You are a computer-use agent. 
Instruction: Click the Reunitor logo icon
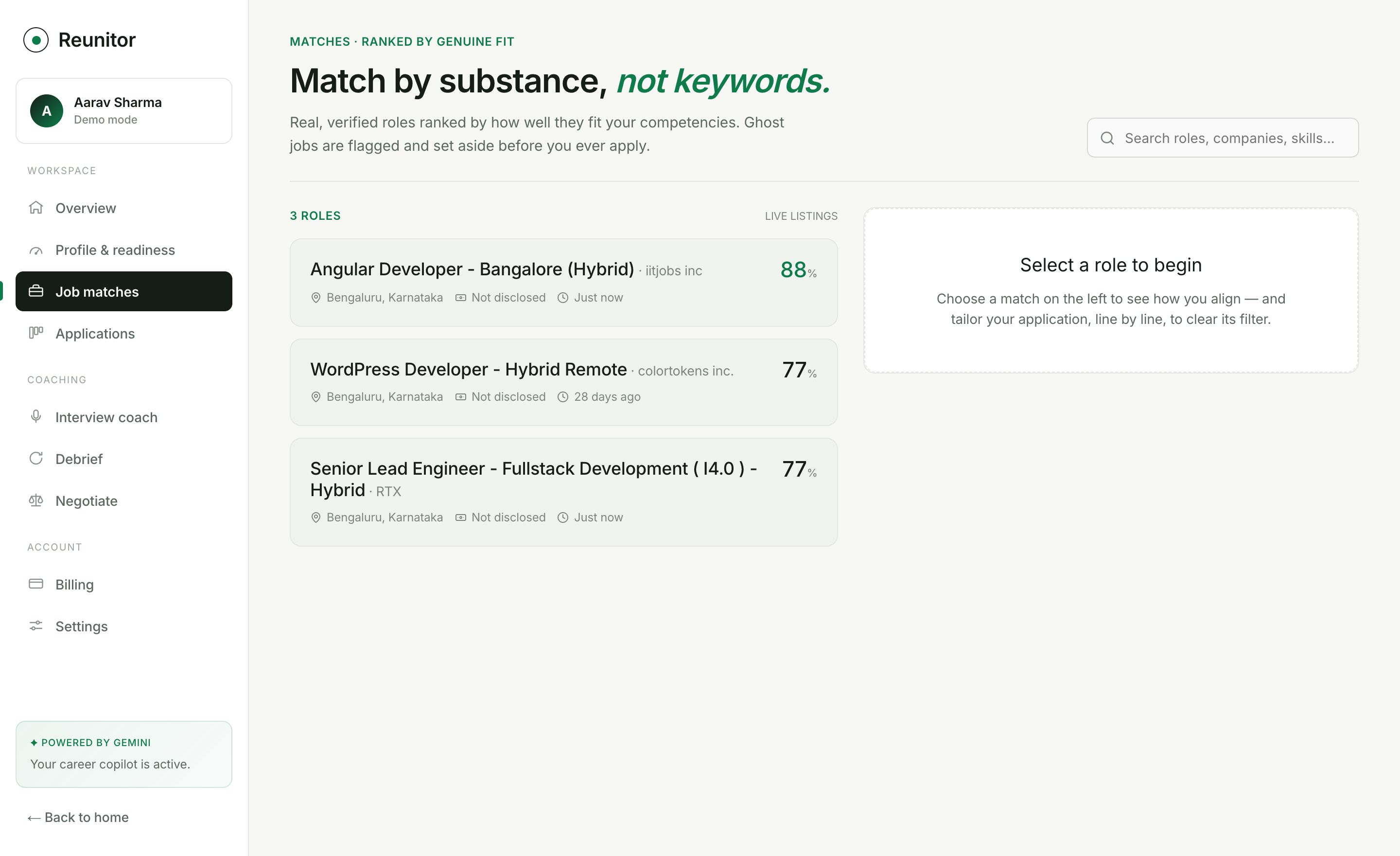pos(36,40)
